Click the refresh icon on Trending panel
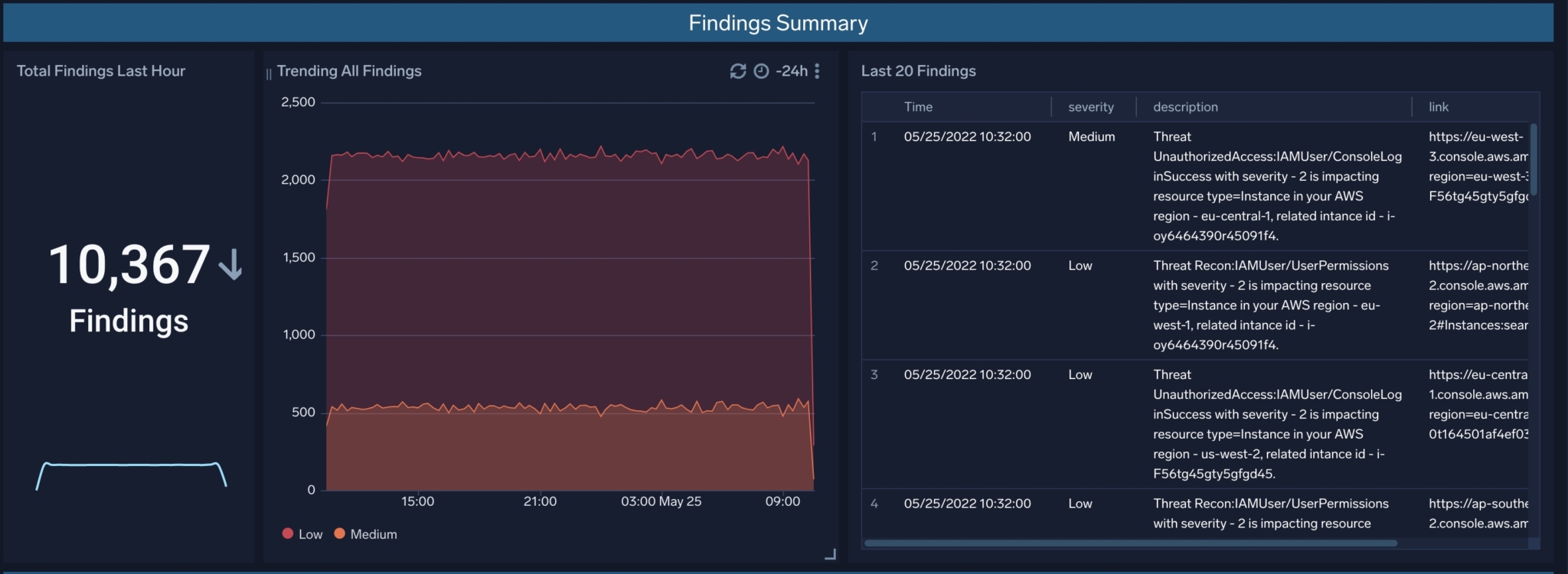This screenshot has width=1568, height=574. 737,71
